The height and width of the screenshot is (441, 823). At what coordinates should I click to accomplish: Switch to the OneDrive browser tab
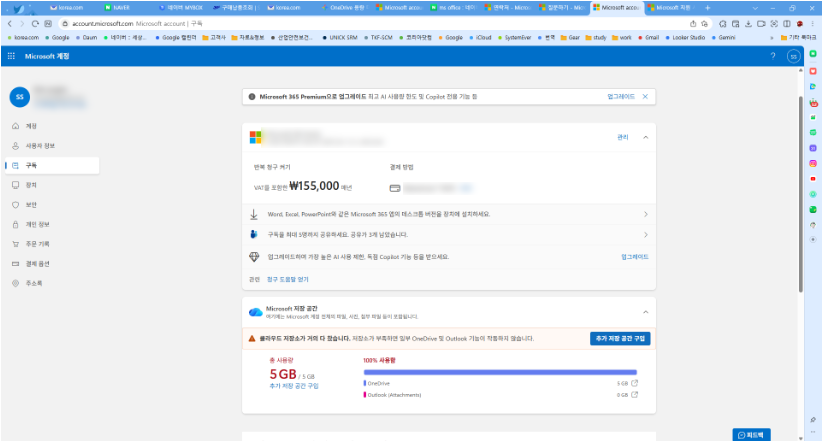pos(344,7)
